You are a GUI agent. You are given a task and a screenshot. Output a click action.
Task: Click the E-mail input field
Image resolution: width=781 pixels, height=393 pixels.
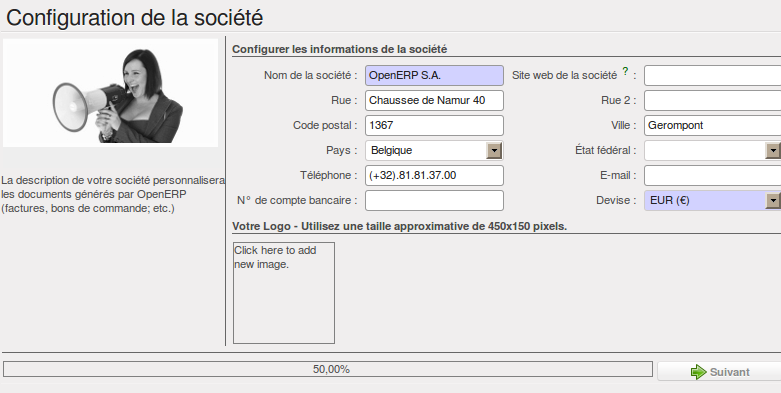(x=712, y=175)
